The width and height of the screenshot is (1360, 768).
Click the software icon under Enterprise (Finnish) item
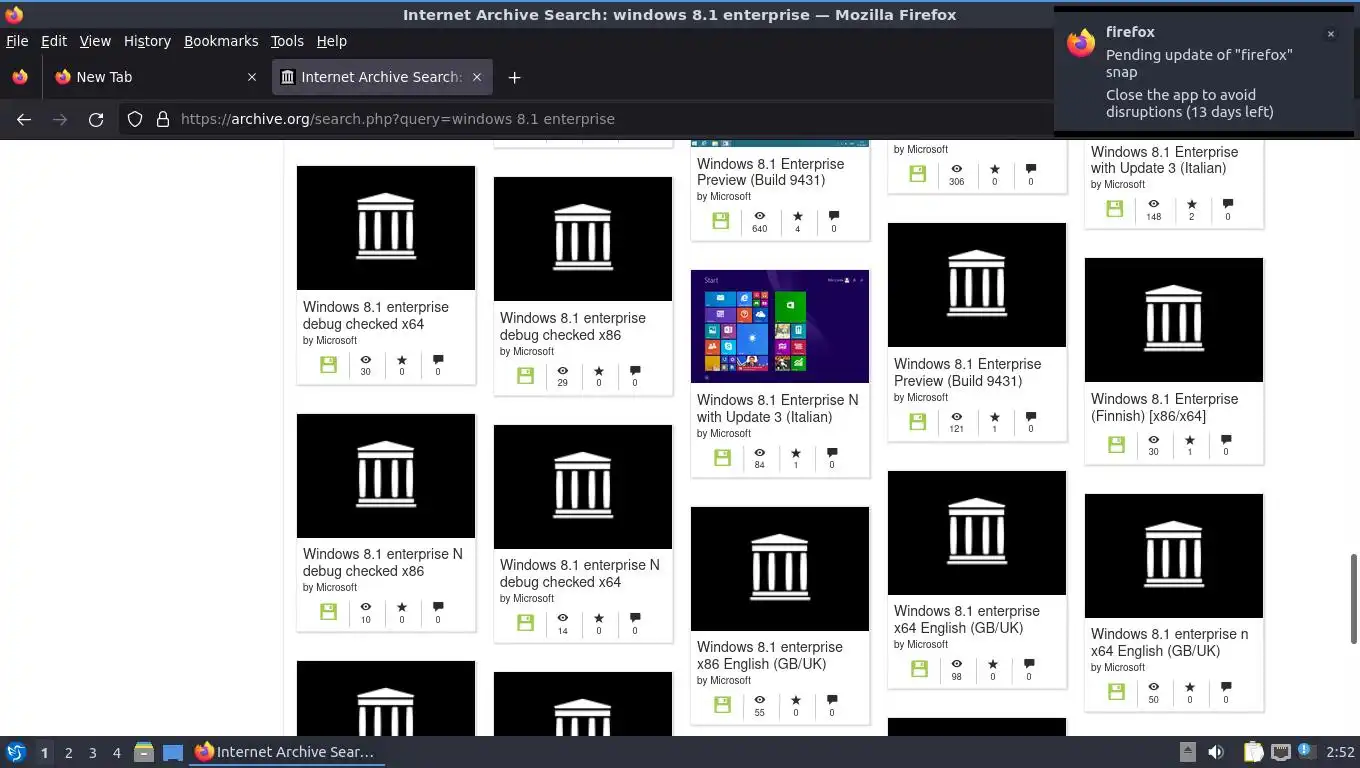pos(1116,445)
